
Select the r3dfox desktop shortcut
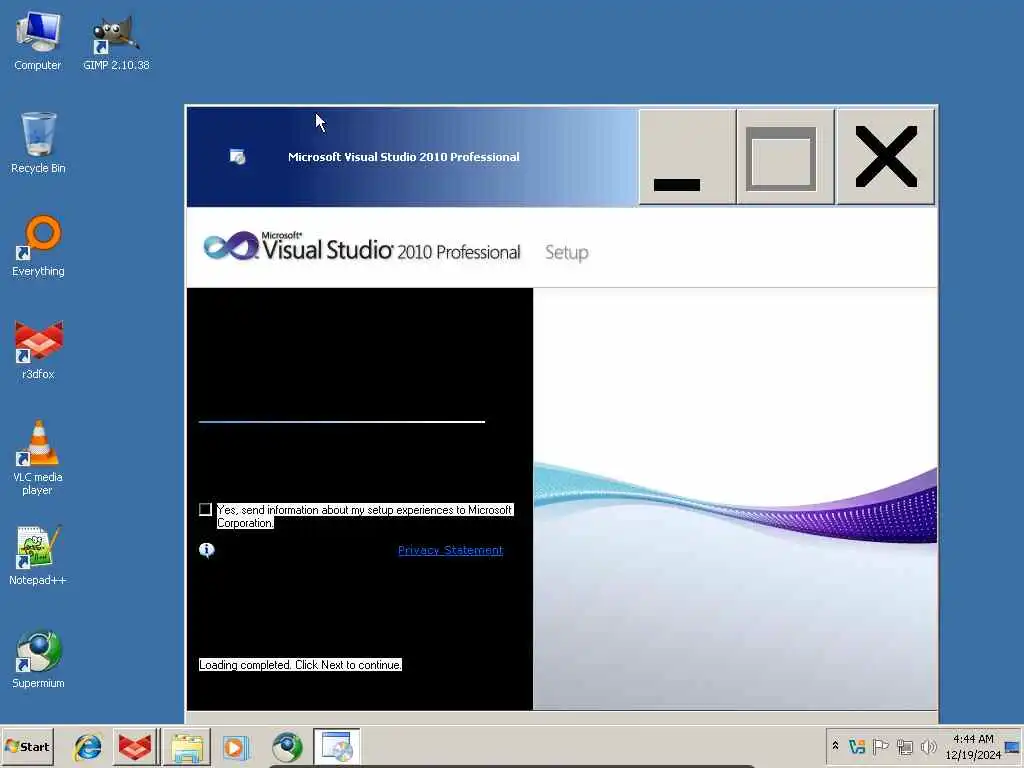pos(38,349)
